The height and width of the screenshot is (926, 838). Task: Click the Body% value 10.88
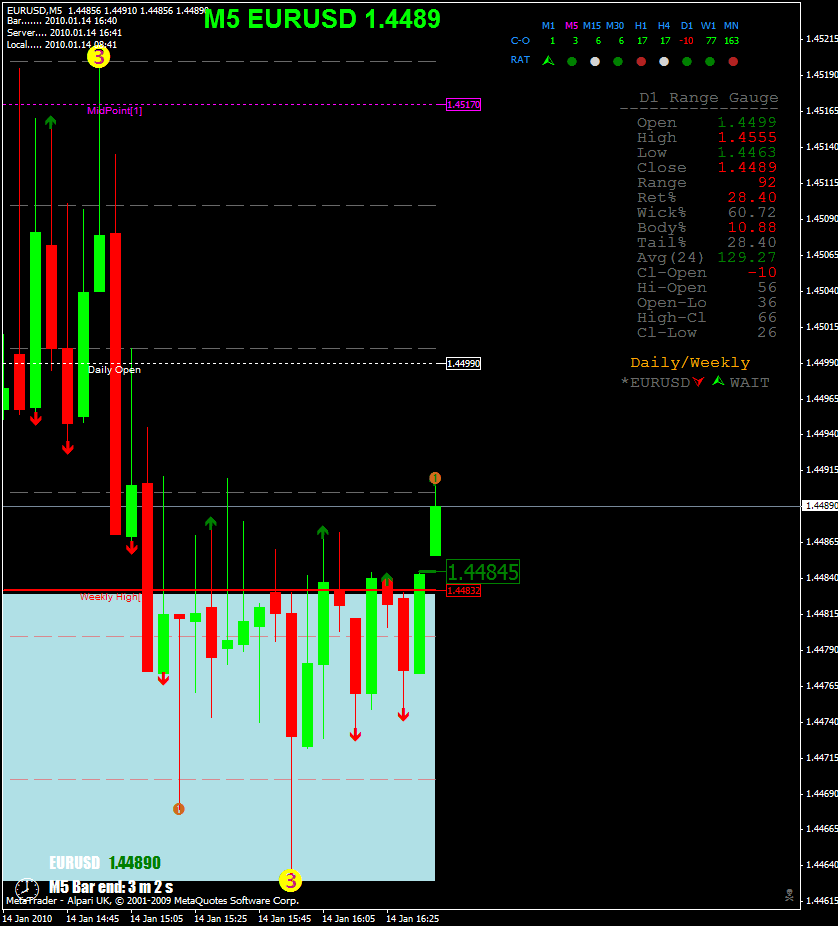pyautogui.click(x=752, y=227)
